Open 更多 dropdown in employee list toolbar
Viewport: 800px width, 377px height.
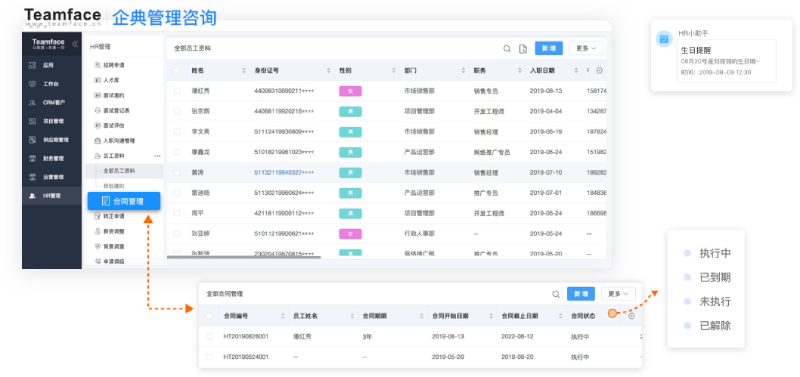[586, 48]
